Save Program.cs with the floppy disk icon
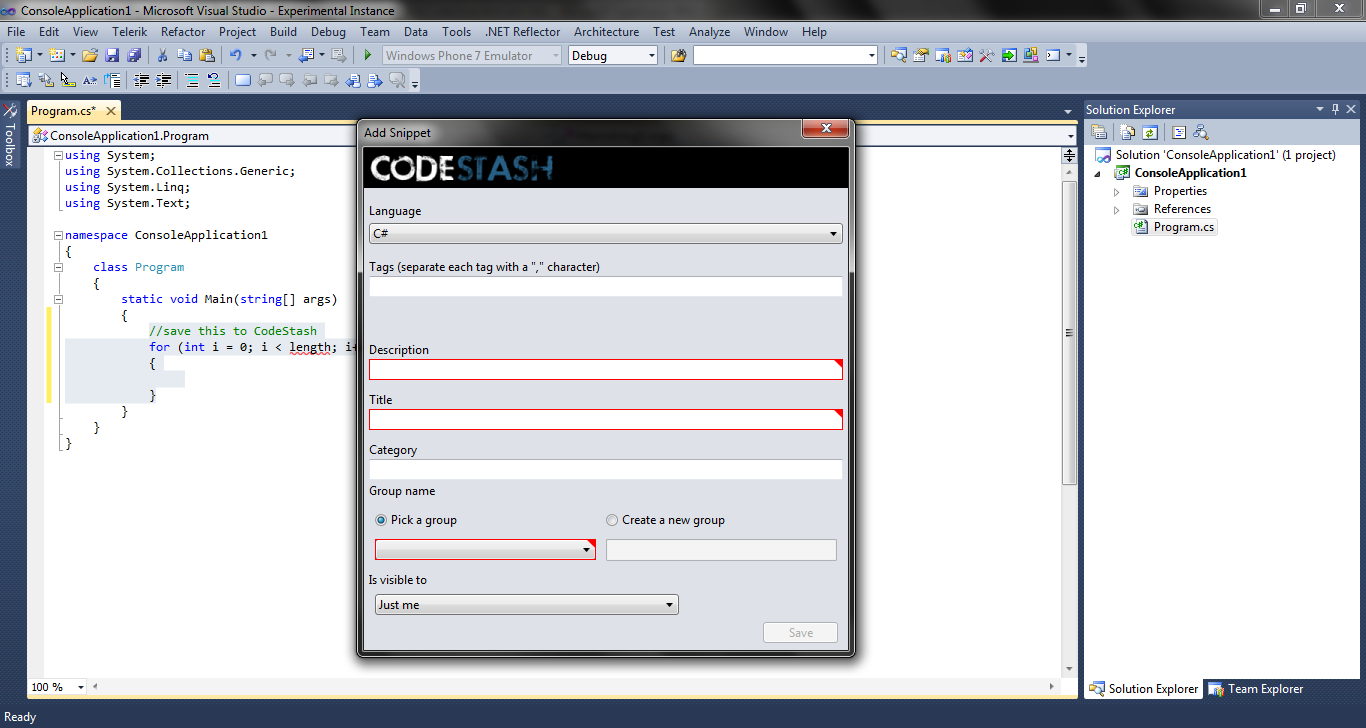The width and height of the screenshot is (1366, 728). pyautogui.click(x=112, y=56)
